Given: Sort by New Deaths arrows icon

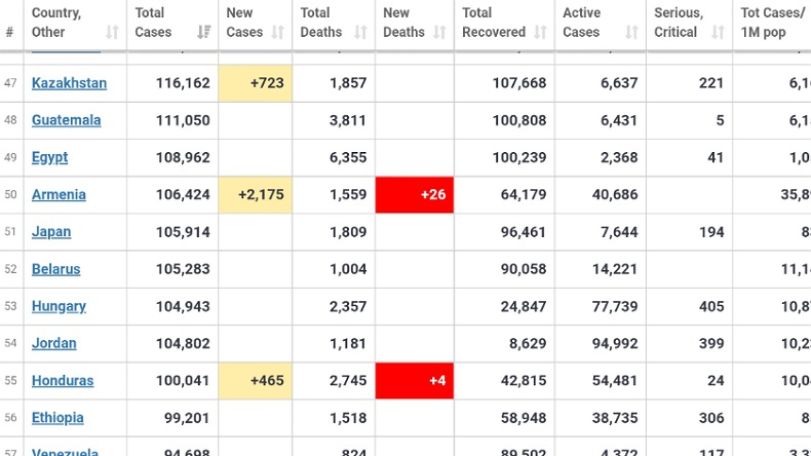Looking at the screenshot, I should (440, 33).
